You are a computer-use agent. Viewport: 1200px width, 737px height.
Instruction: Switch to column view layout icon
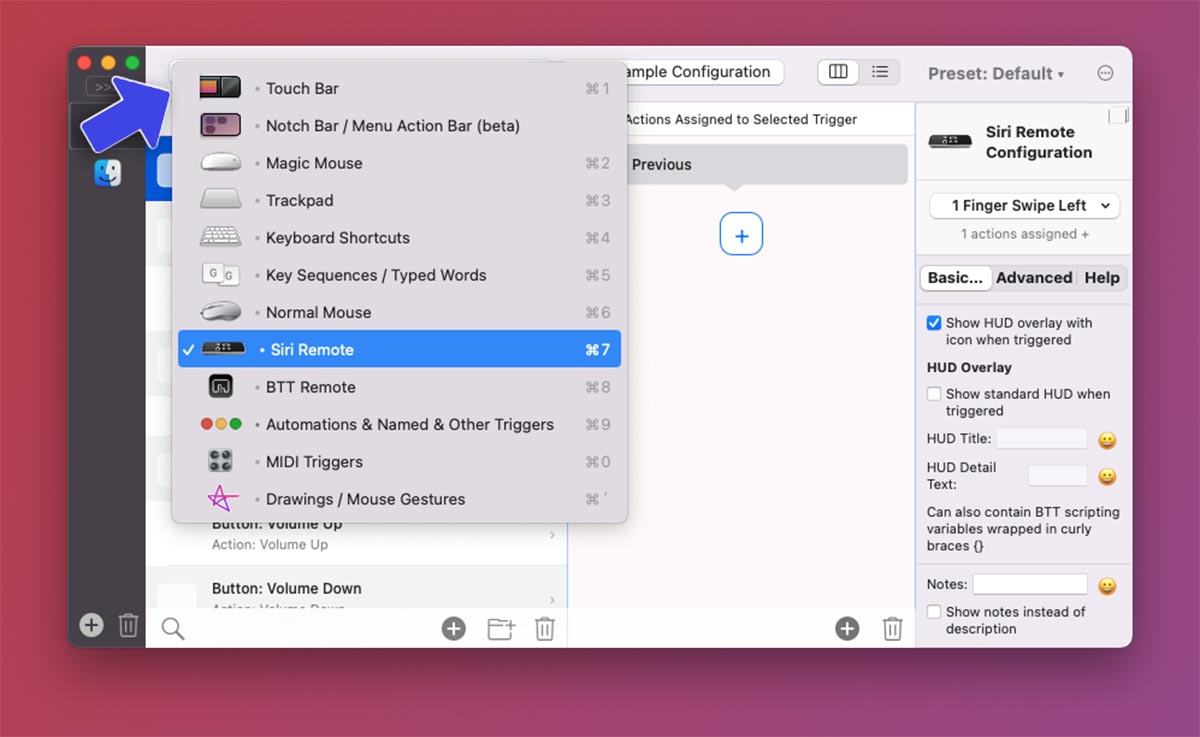[x=838, y=72]
